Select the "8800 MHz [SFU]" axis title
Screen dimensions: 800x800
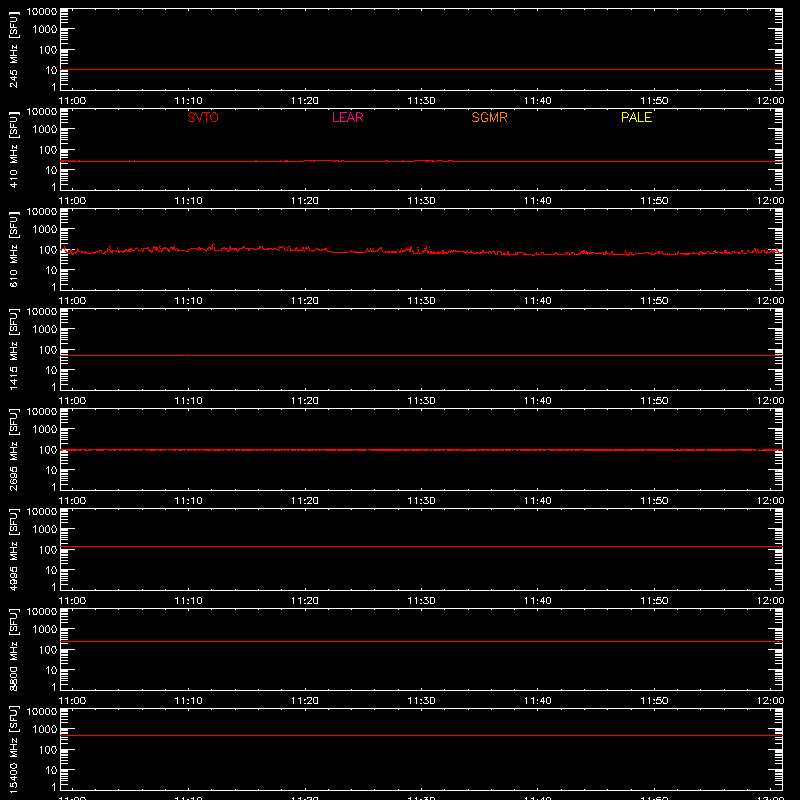click(x=13, y=649)
